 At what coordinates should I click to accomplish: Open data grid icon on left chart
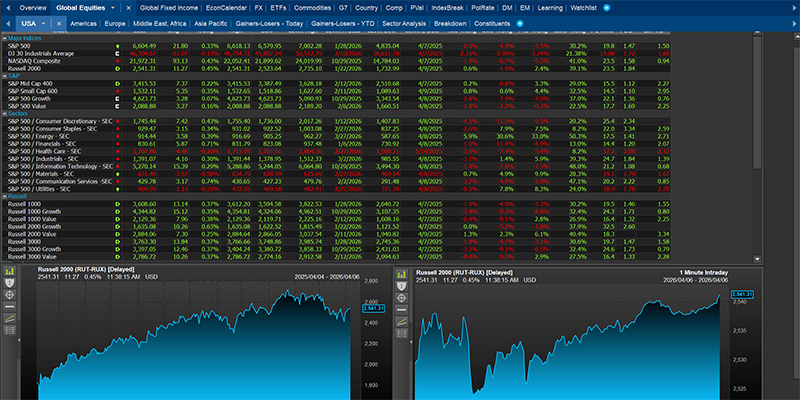coord(10,330)
